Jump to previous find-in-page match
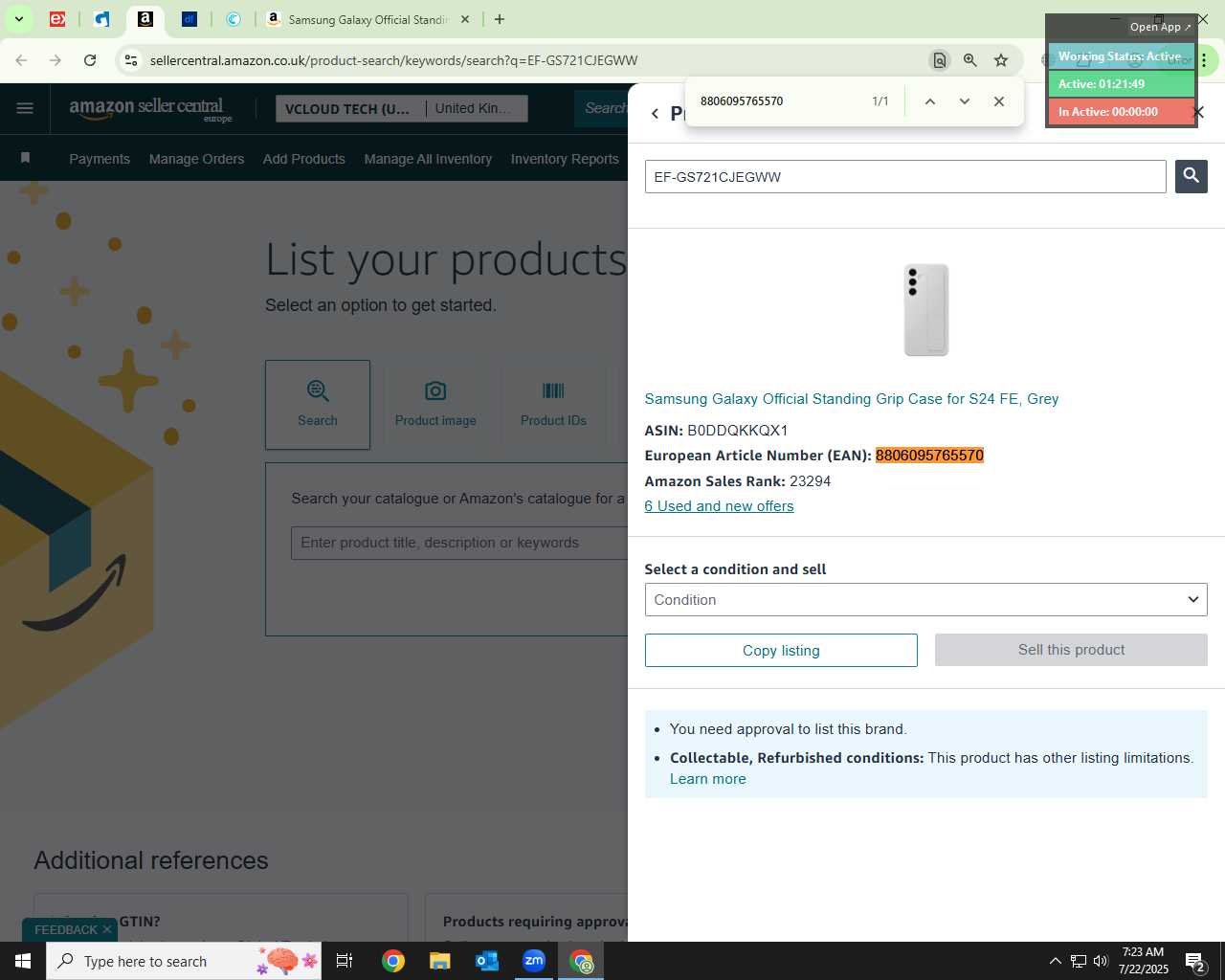Screen dimensions: 1225x980 point(929,101)
